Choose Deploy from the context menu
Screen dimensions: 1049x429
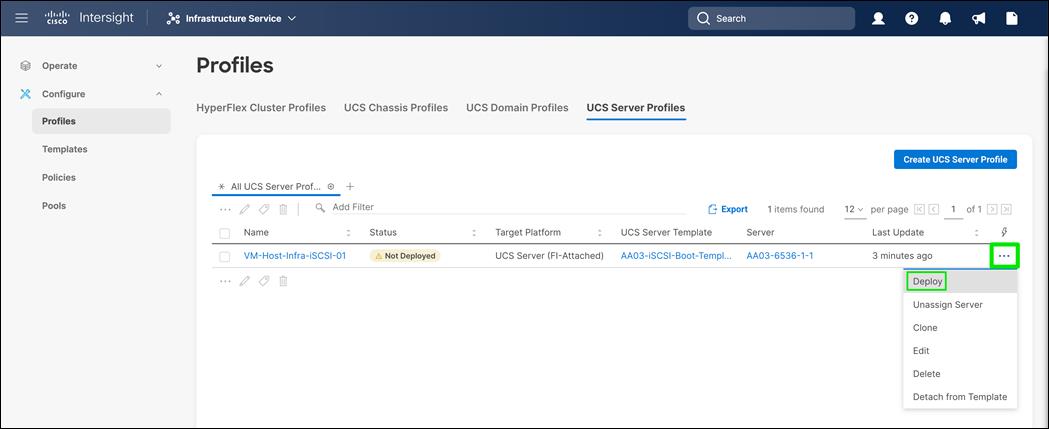[960, 282]
